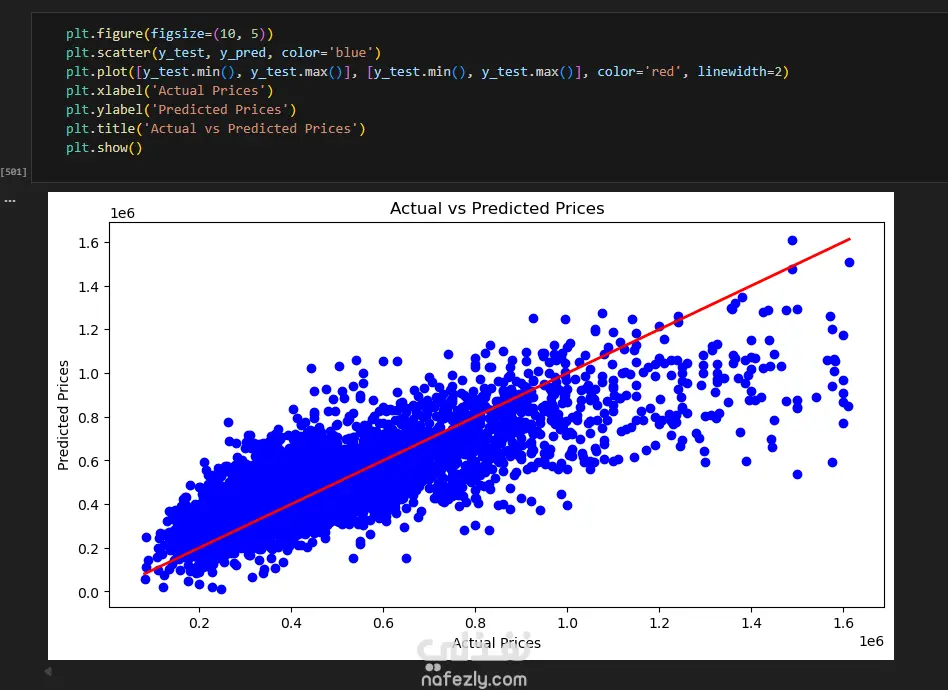Click the left scroll arrow below the output
This screenshot has width=948, height=690.
pyautogui.click(x=48, y=671)
